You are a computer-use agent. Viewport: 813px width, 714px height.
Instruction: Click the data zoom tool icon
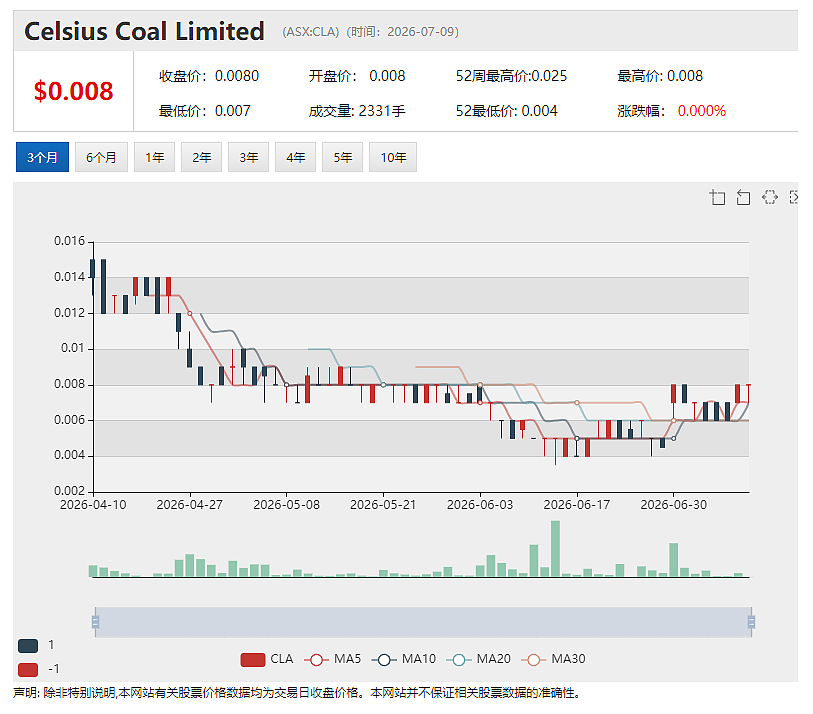[718, 198]
